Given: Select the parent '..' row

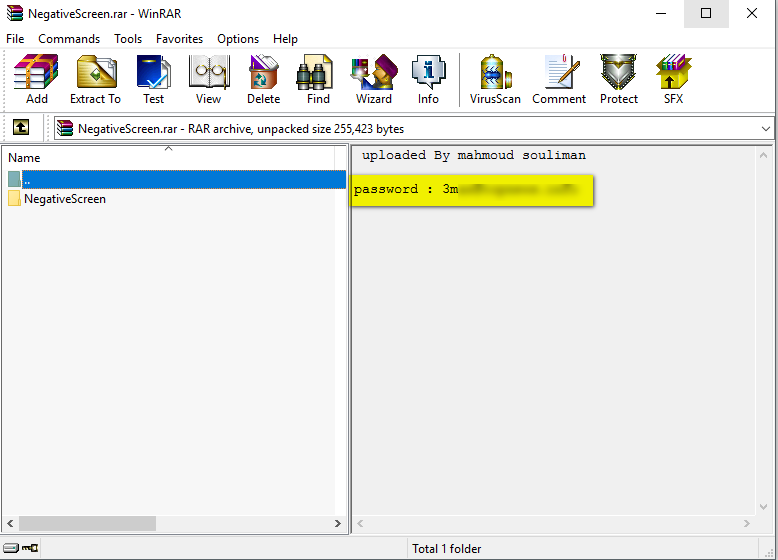Looking at the screenshot, I should click(x=176, y=180).
